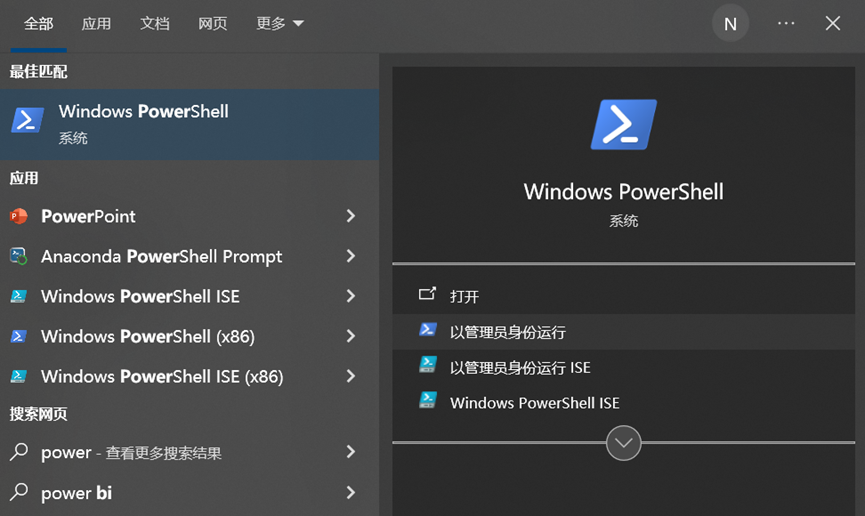Click the Windows PowerShell ISE (x86) icon

[x=19, y=376]
